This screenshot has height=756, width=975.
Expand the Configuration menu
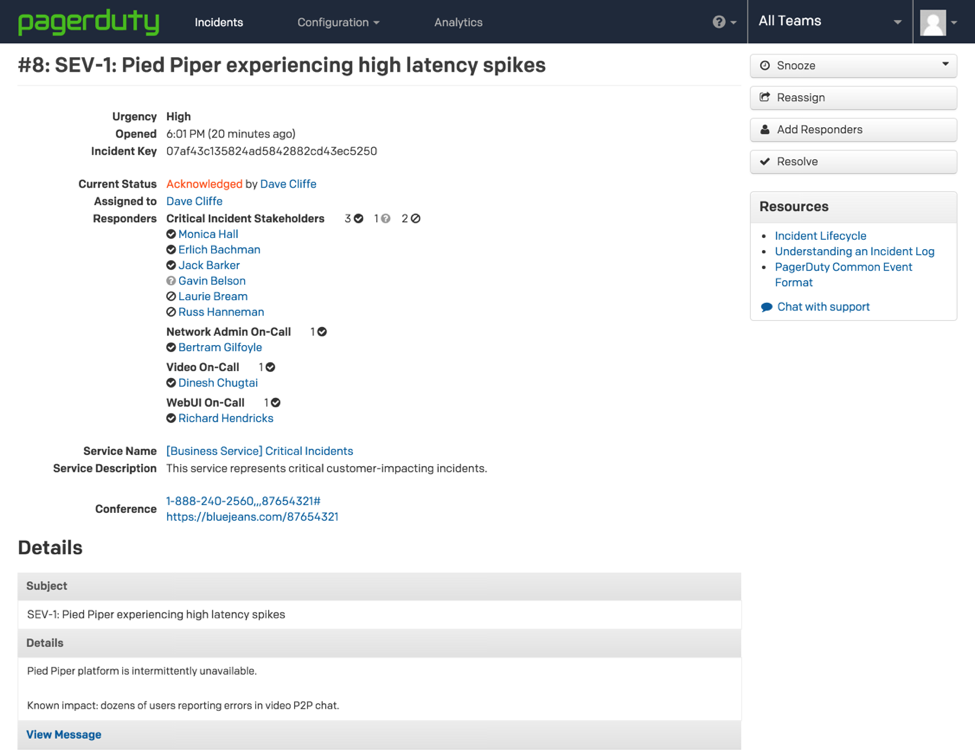coord(338,22)
